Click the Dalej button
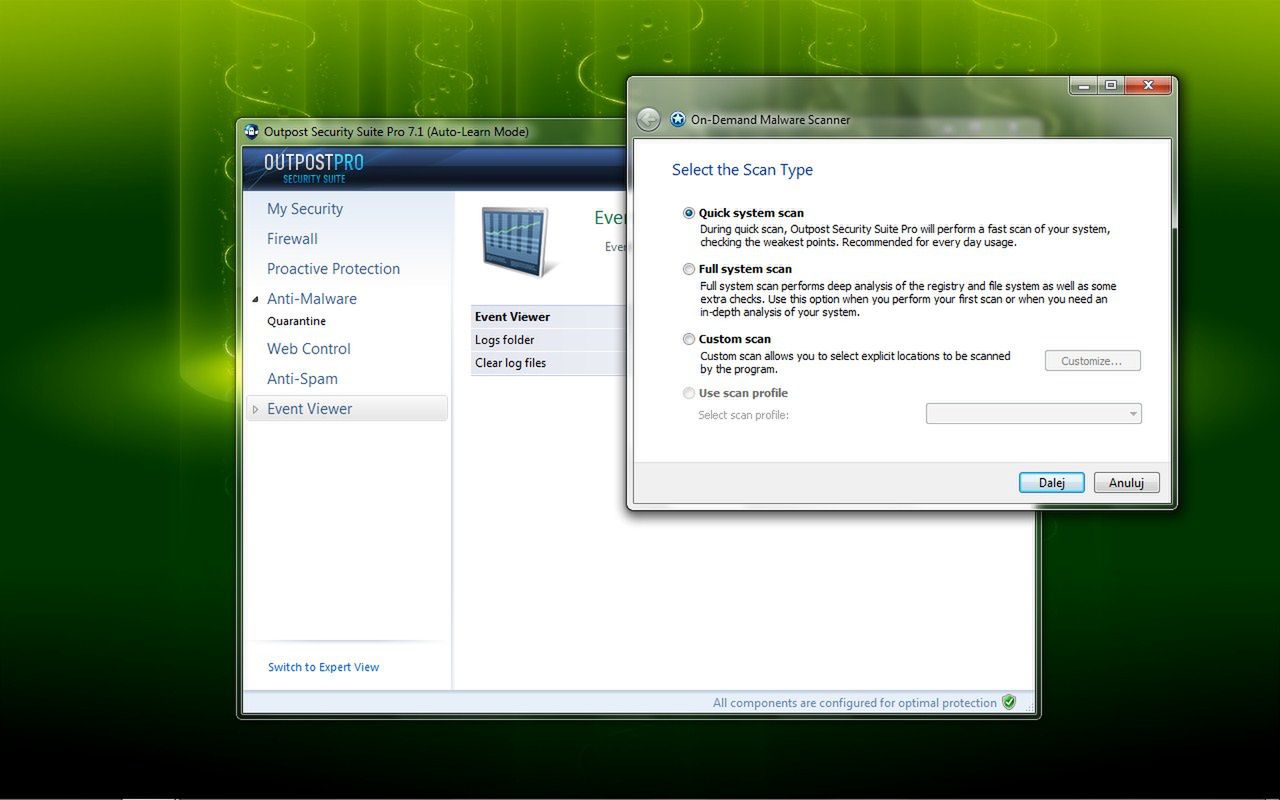 1052,483
